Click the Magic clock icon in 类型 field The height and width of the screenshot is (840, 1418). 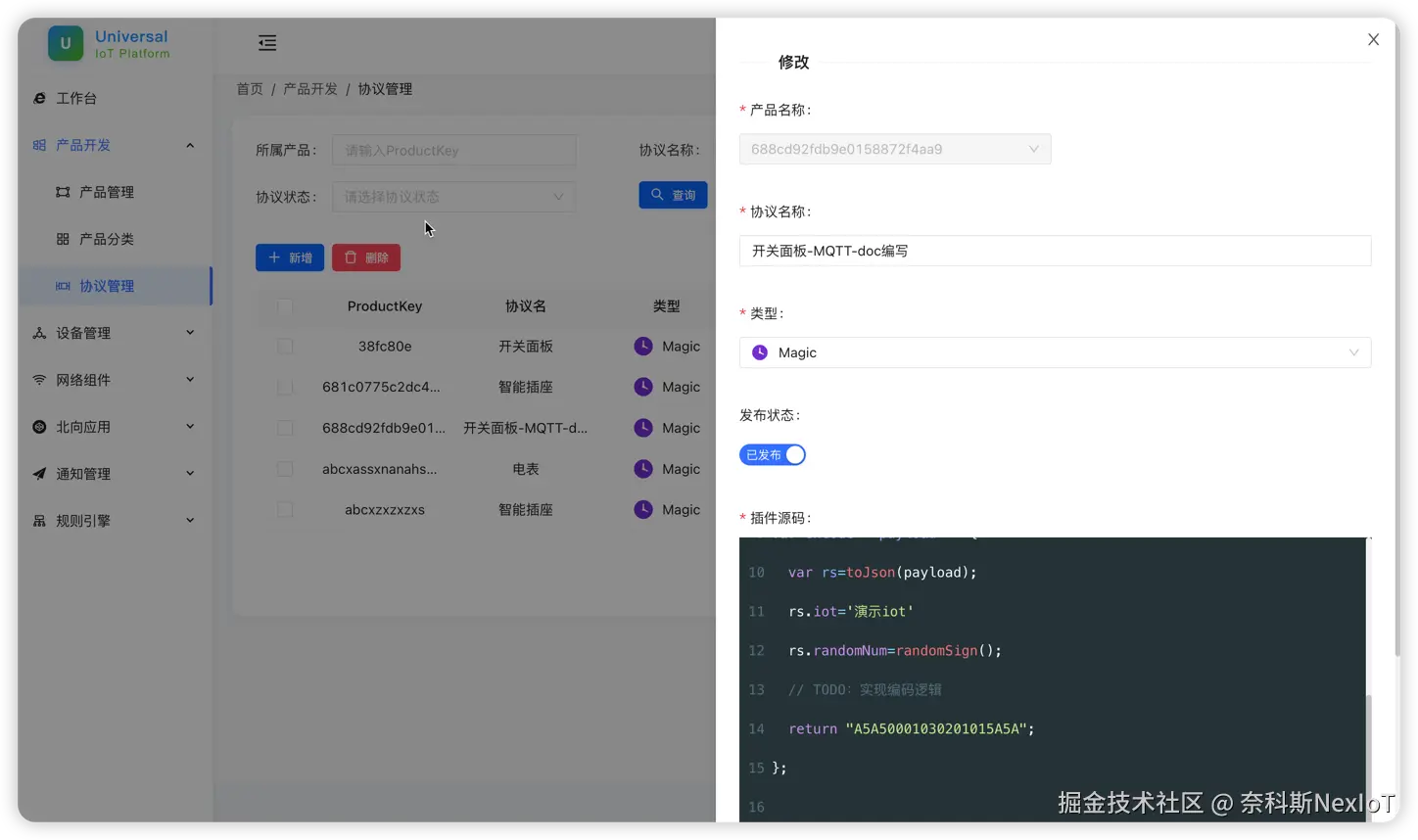click(760, 351)
